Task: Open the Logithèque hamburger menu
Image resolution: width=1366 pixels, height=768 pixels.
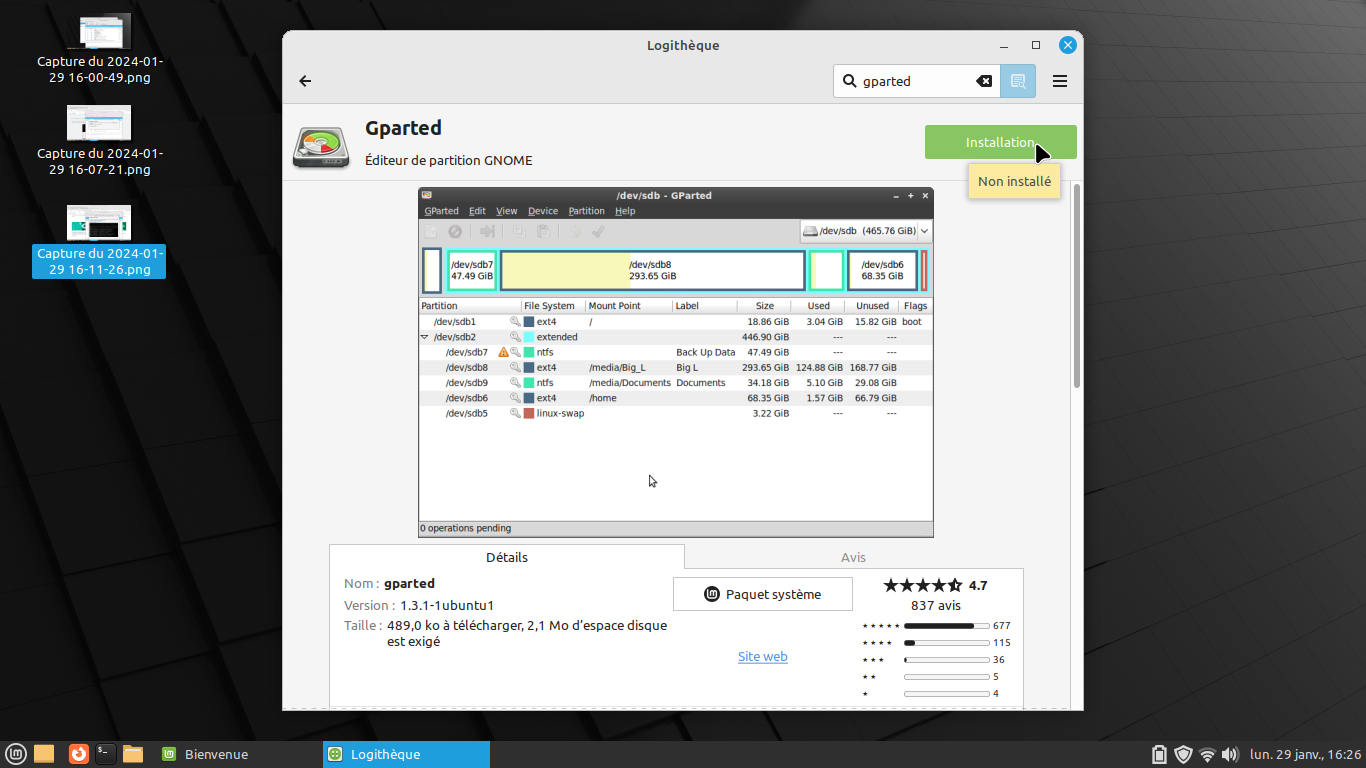Action: pyautogui.click(x=1060, y=81)
